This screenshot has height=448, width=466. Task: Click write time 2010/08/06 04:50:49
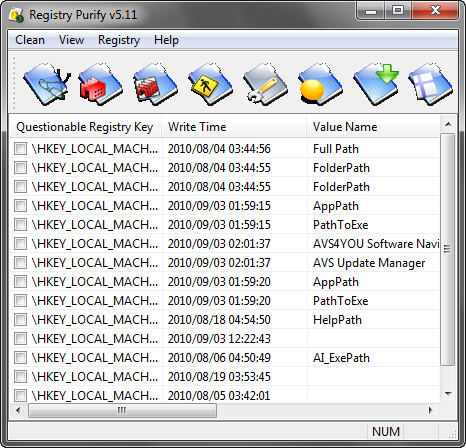coord(219,358)
